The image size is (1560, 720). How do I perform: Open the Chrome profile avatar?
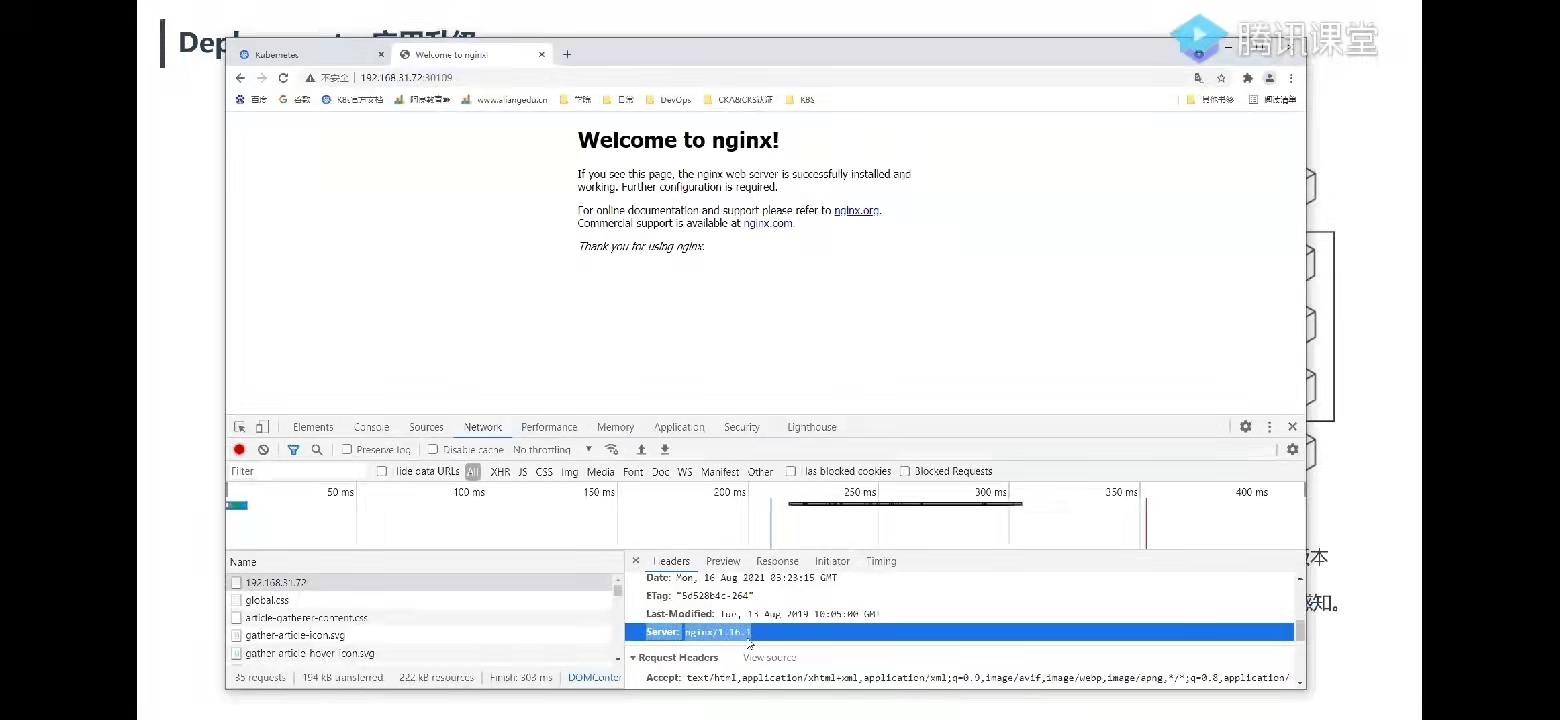(x=1269, y=78)
